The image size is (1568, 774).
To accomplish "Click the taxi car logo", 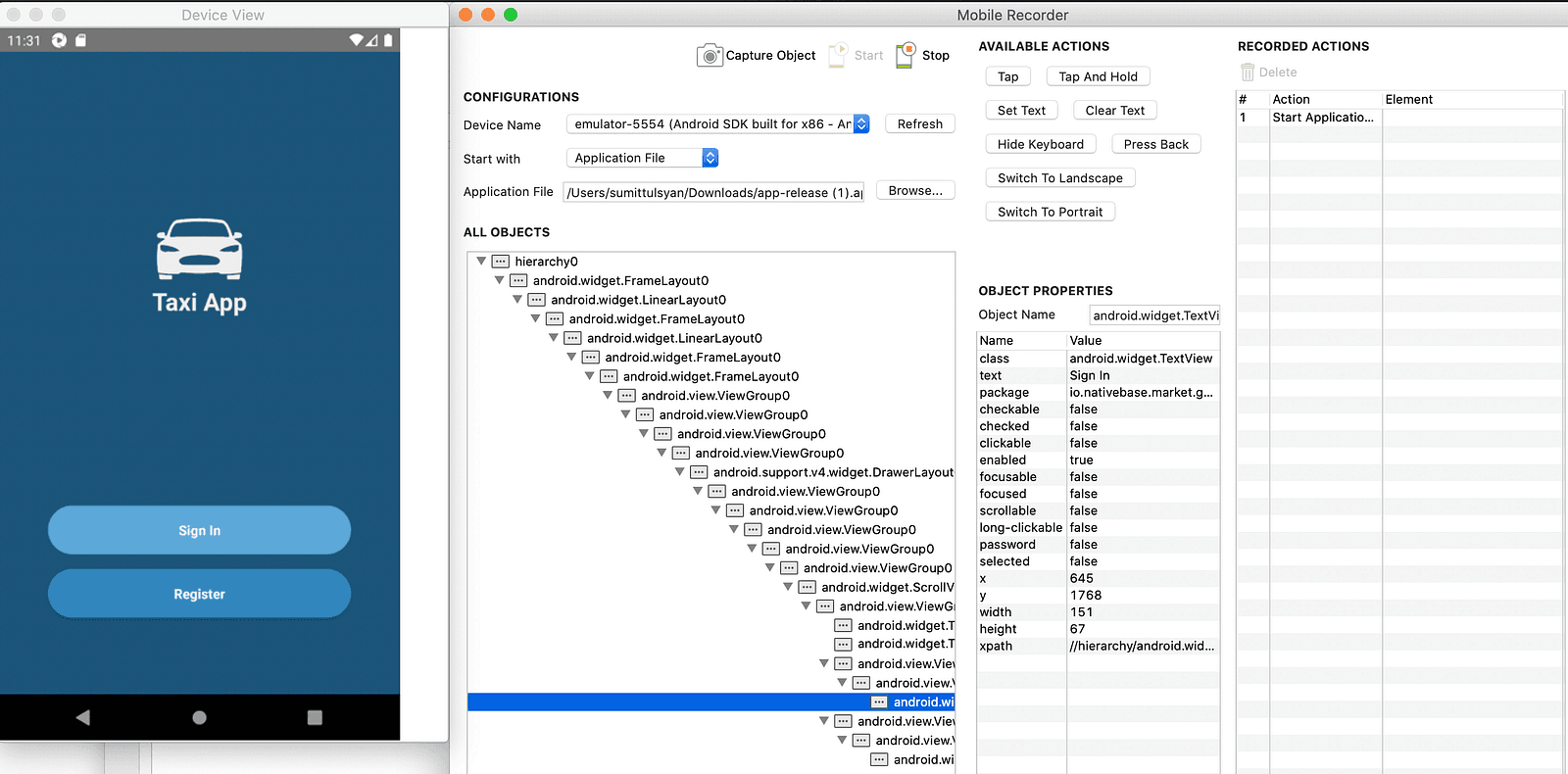I will pyautogui.click(x=200, y=249).
